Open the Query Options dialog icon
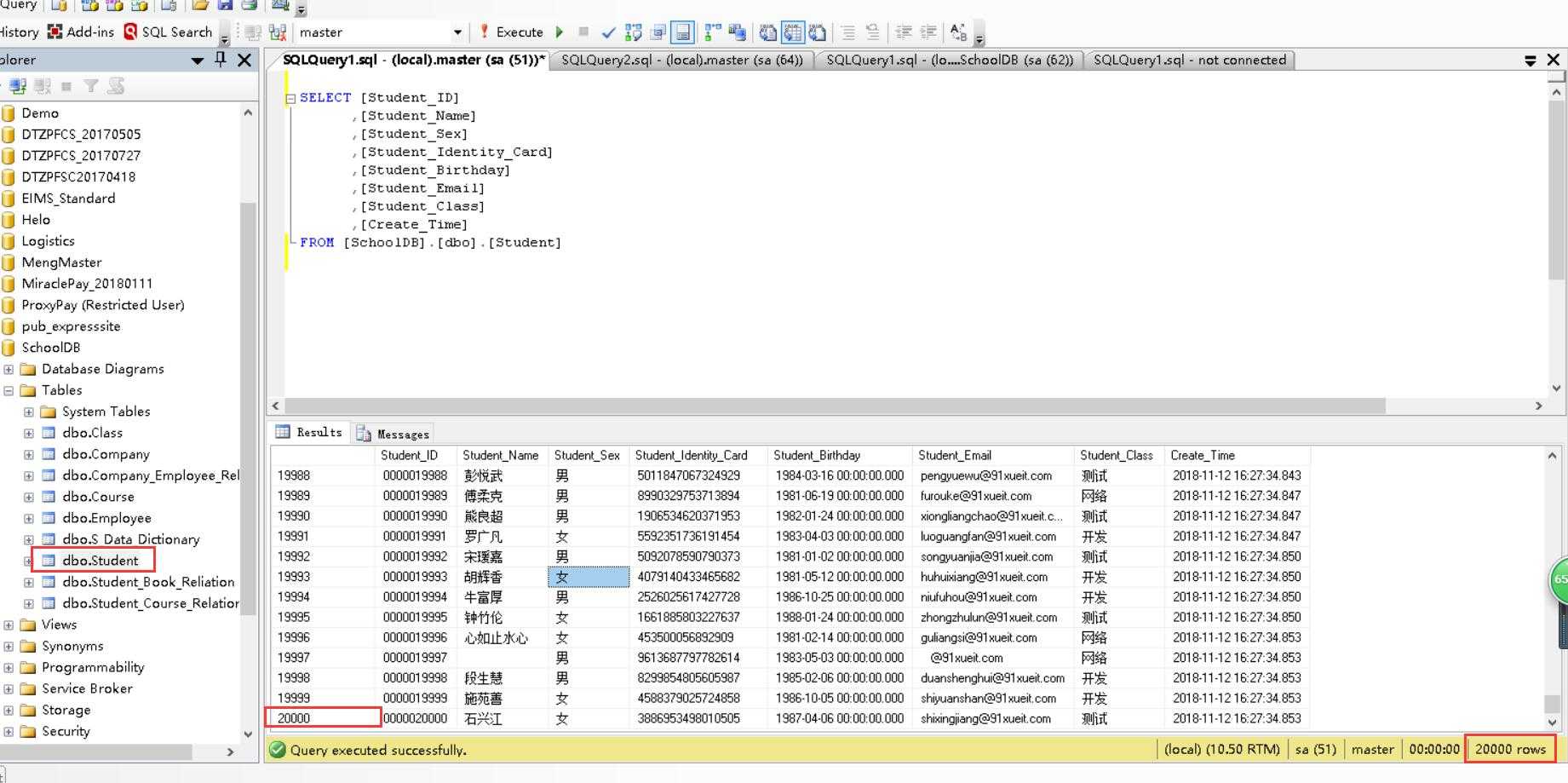Screen dimensions: 1568x783 pos(658,32)
